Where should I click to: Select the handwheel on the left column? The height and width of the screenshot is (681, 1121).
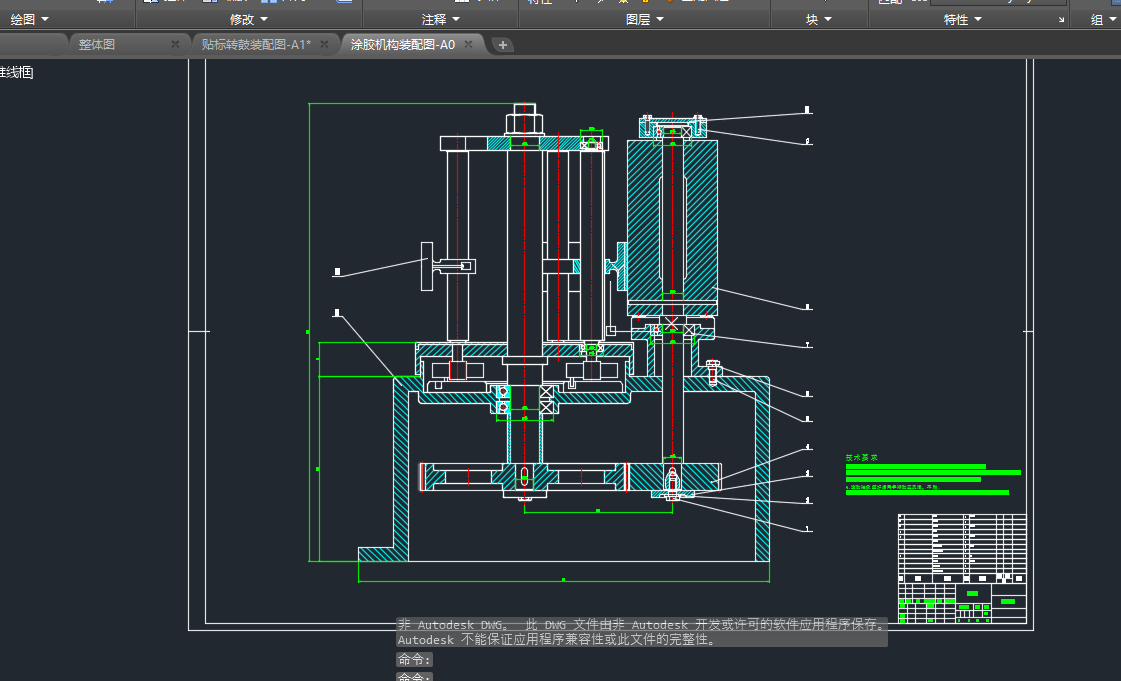pyautogui.click(x=426, y=266)
